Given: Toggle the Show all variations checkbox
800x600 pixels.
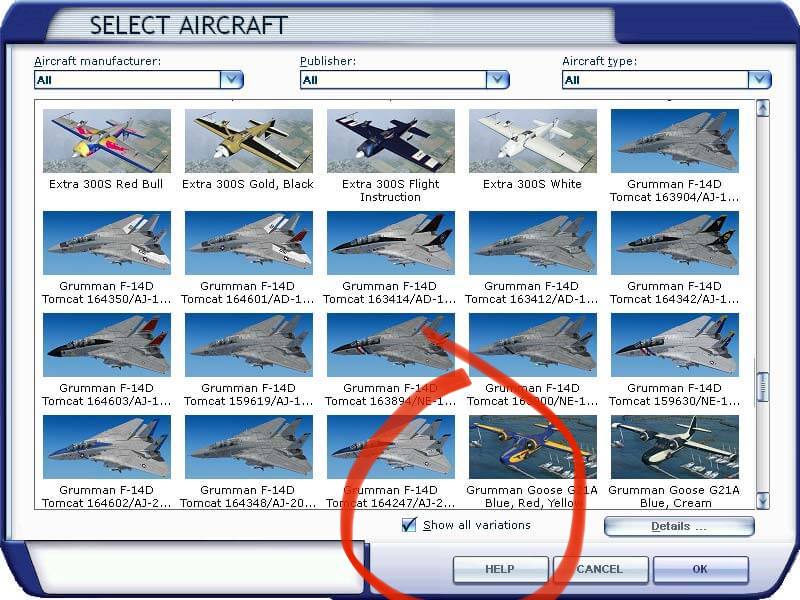Looking at the screenshot, I should 409,524.
